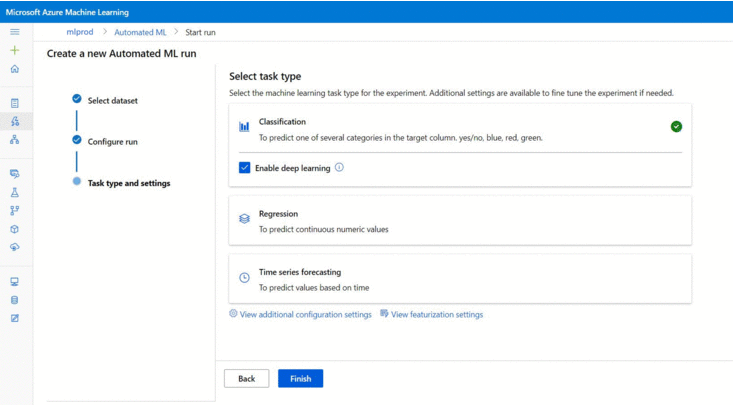Open Datastores cylinder icon
This screenshot has height=405, width=746.
pos(15,300)
